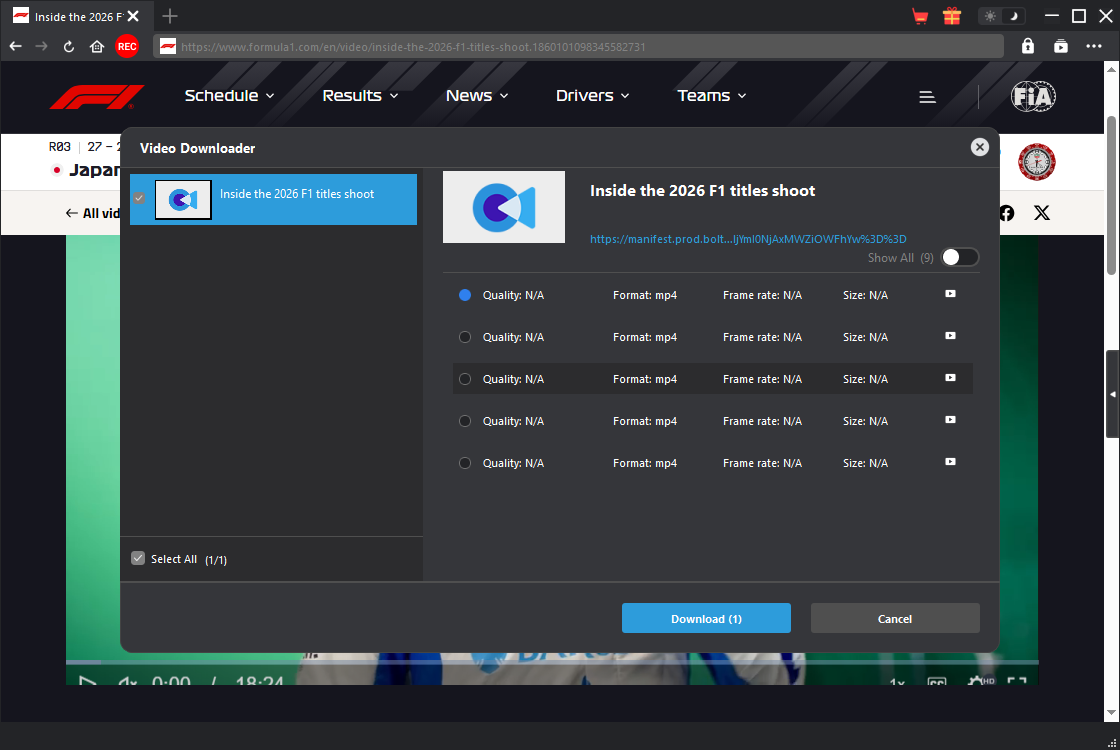Click the large video thumbnail in dialog
This screenshot has height=750, width=1120.
tap(504, 207)
